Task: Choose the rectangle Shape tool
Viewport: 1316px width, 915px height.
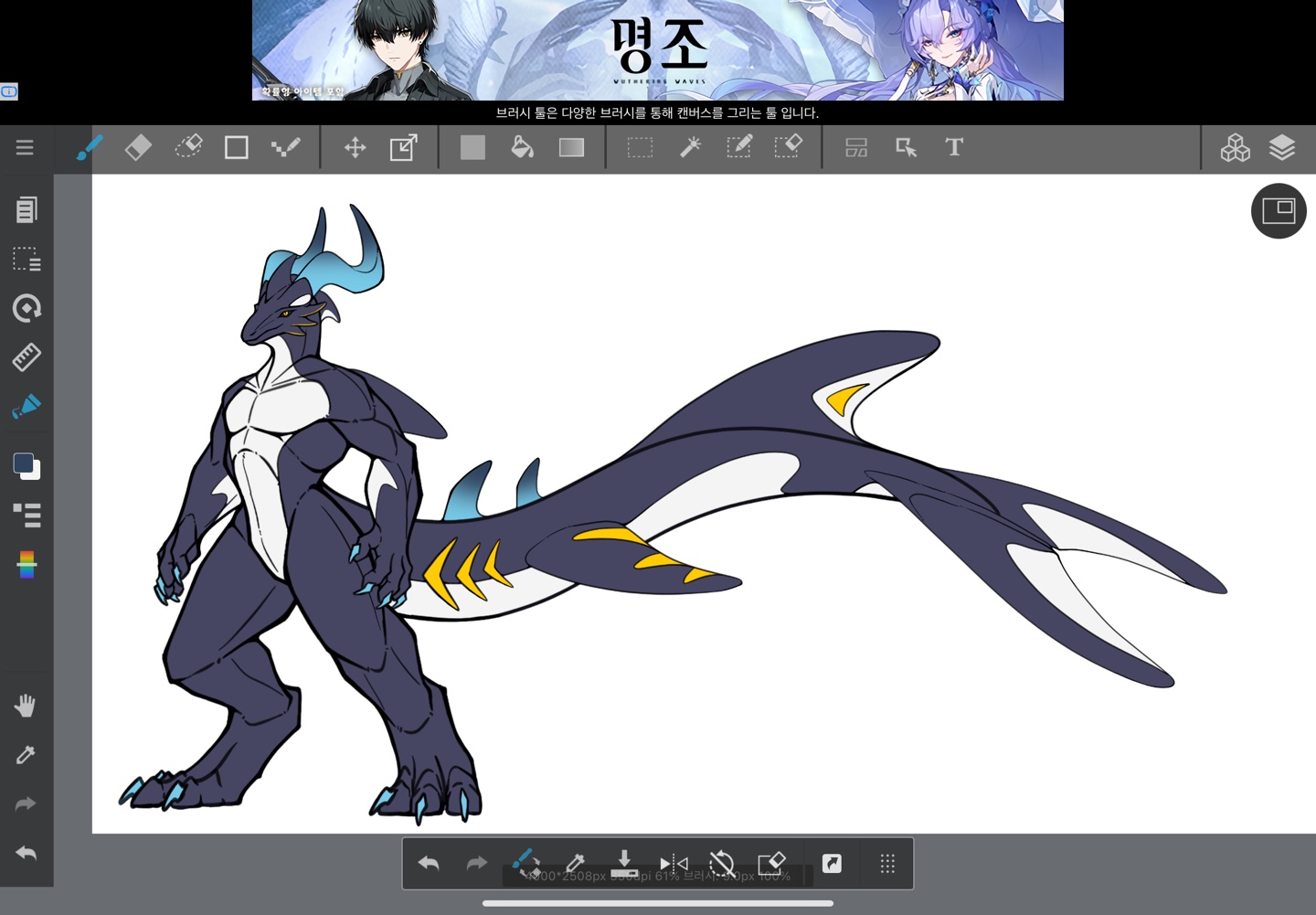Action: [237, 147]
